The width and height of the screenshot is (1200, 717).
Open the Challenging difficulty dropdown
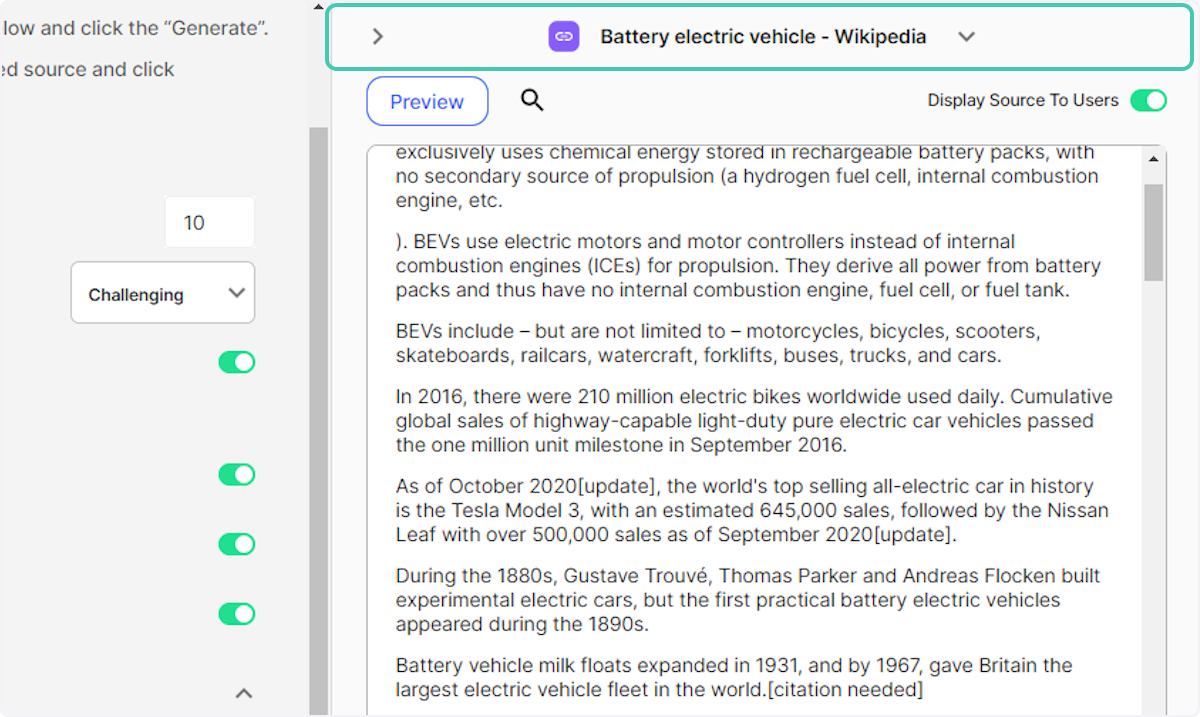point(162,293)
